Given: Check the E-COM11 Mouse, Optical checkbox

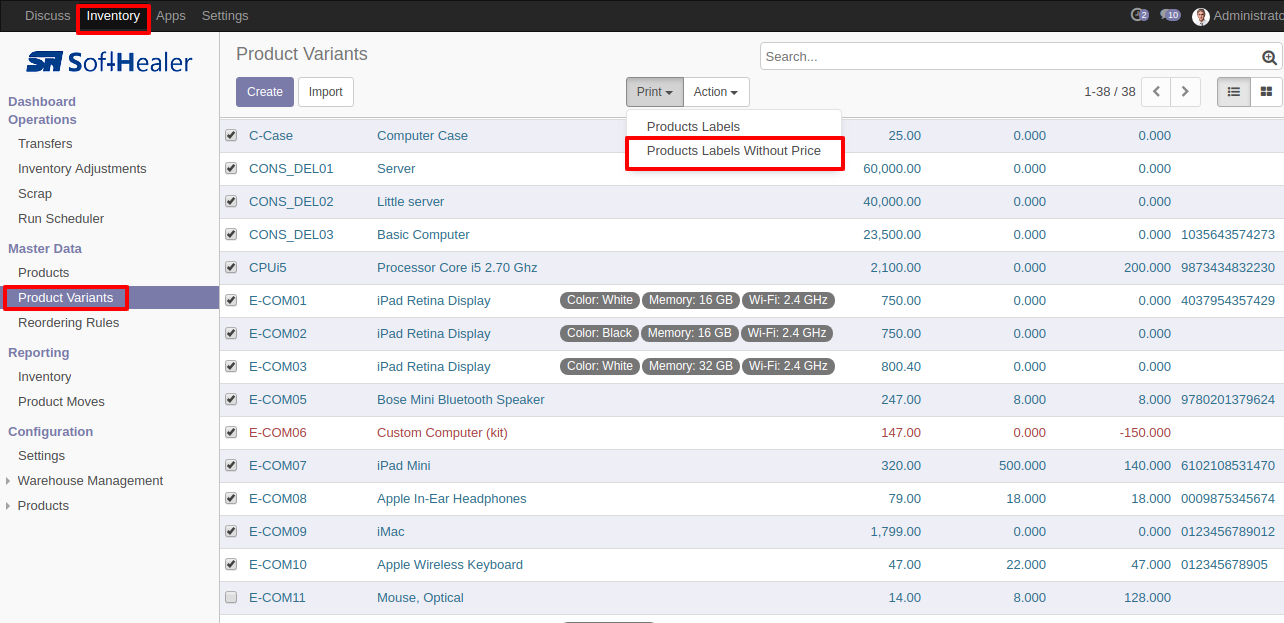Looking at the screenshot, I should (231, 597).
